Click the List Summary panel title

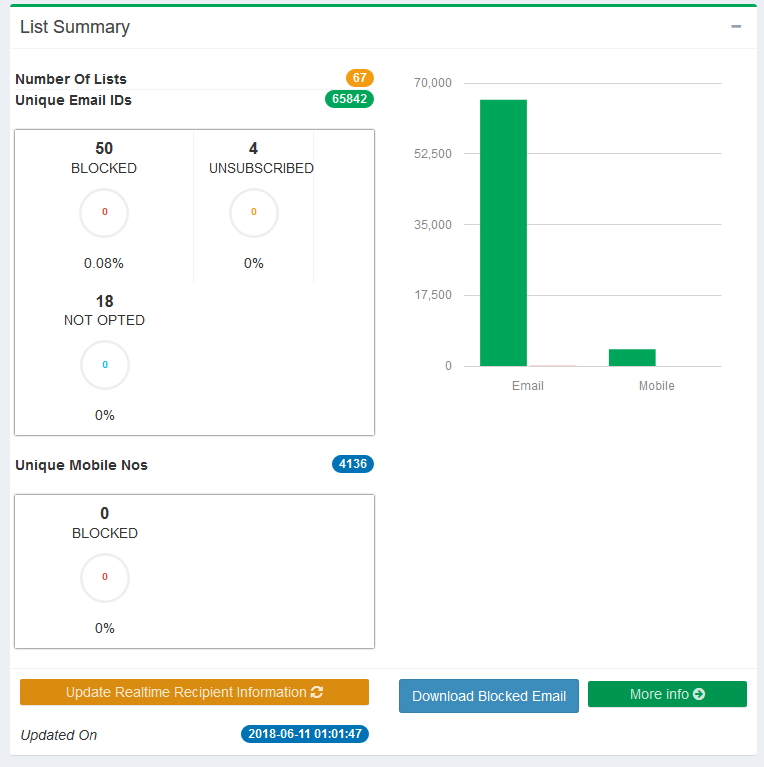75,27
